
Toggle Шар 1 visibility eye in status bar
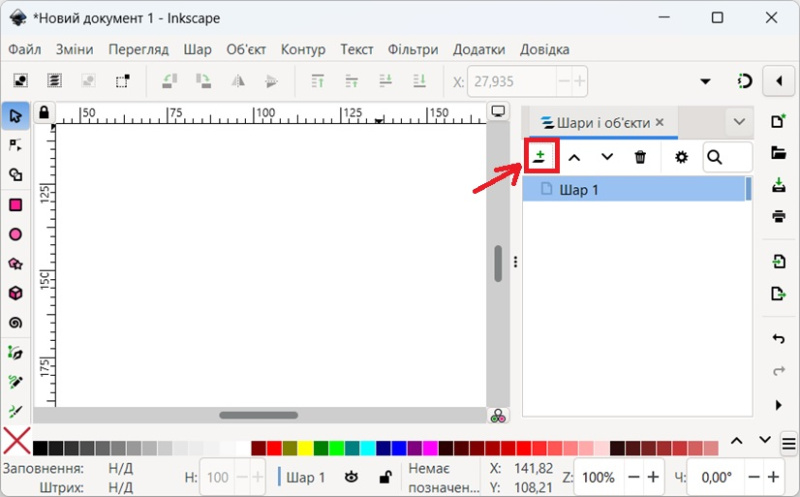pyautogui.click(x=352, y=477)
